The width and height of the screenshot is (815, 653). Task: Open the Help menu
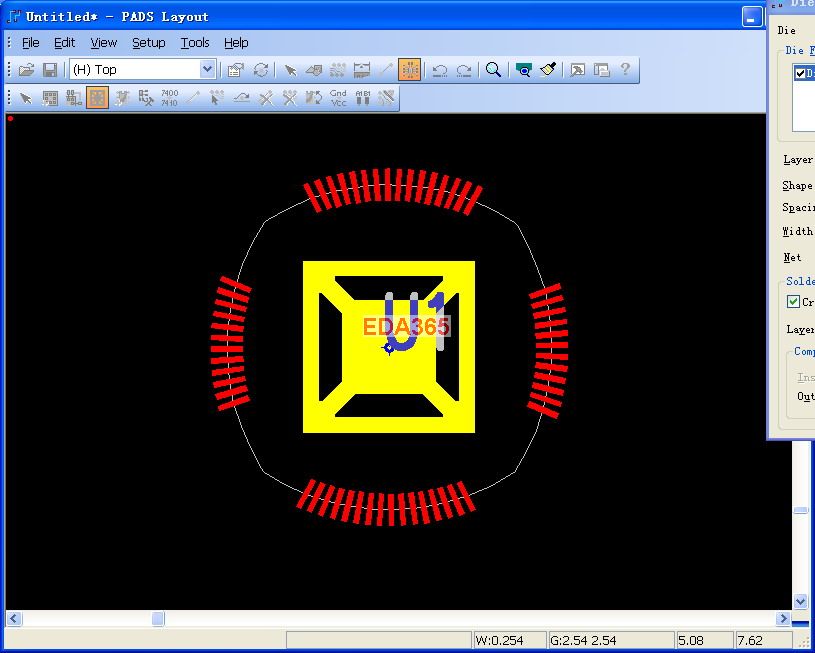pyautogui.click(x=236, y=43)
